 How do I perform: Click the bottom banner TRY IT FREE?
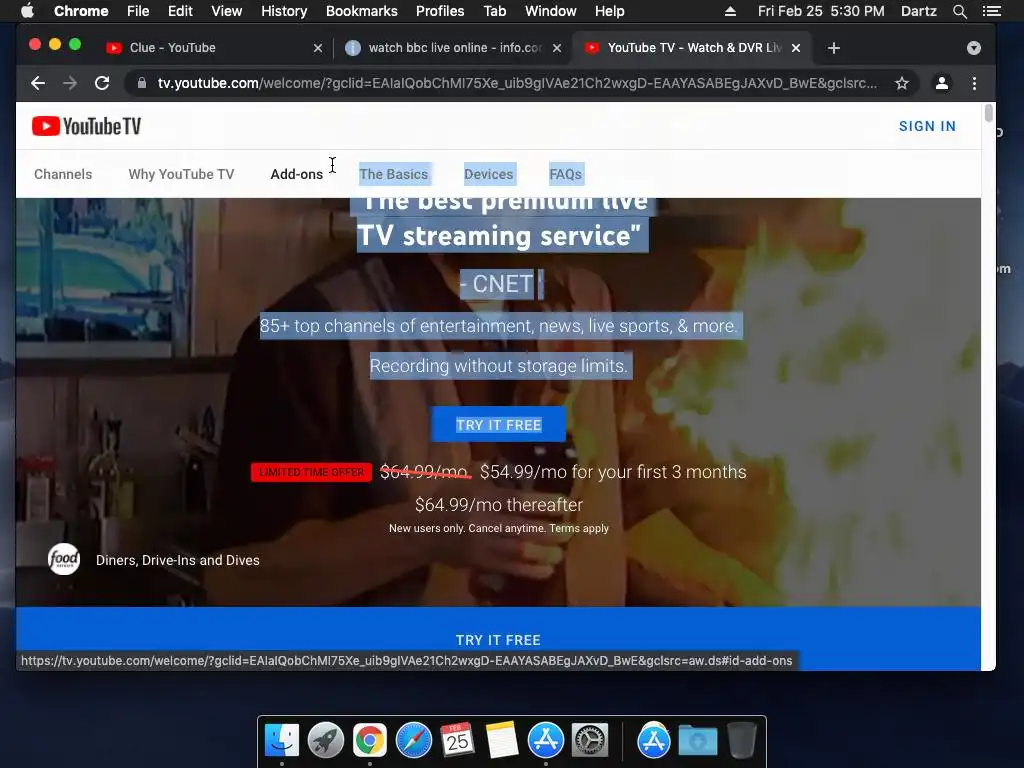(x=498, y=640)
